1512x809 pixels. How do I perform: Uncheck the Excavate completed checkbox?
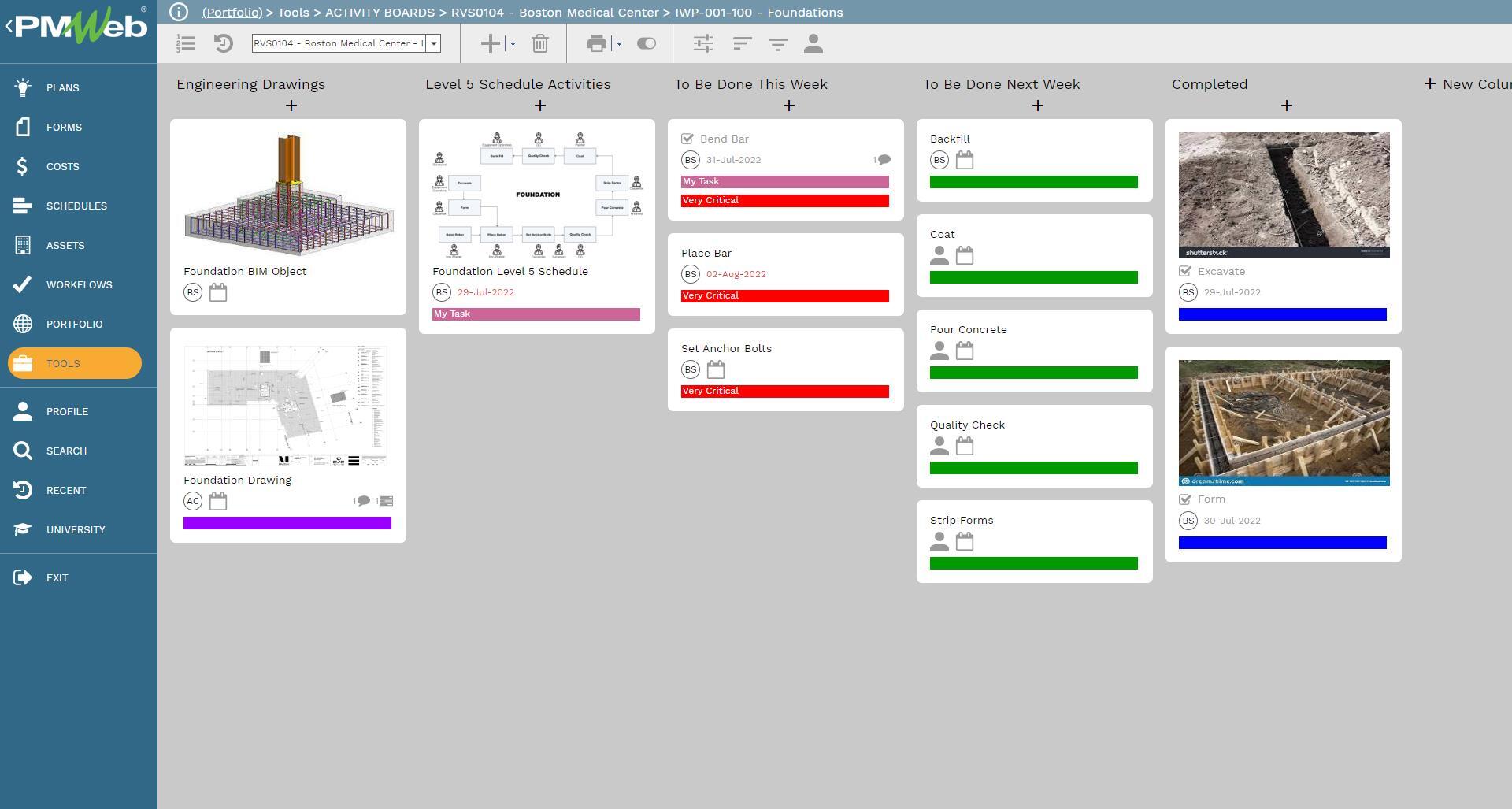[1186, 271]
